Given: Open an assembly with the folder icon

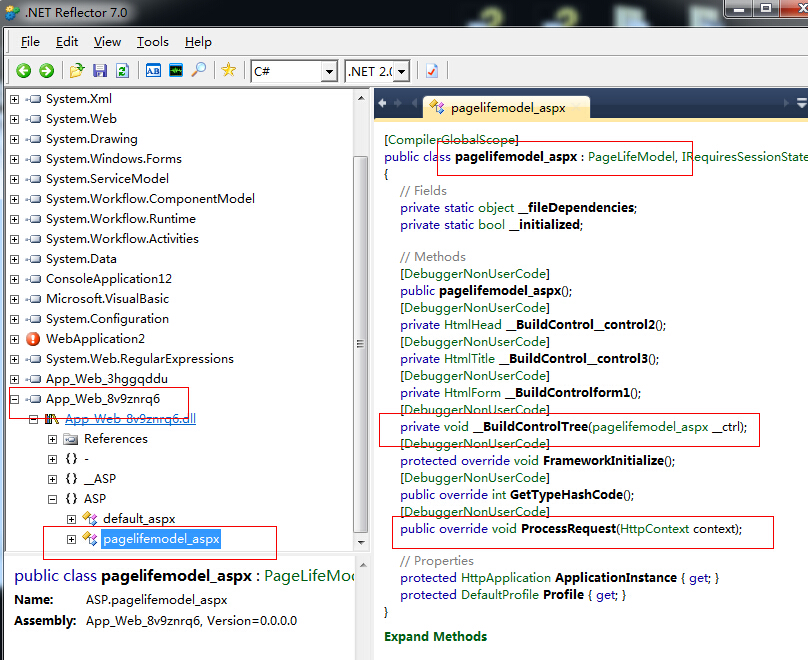Looking at the screenshot, I should (77, 70).
